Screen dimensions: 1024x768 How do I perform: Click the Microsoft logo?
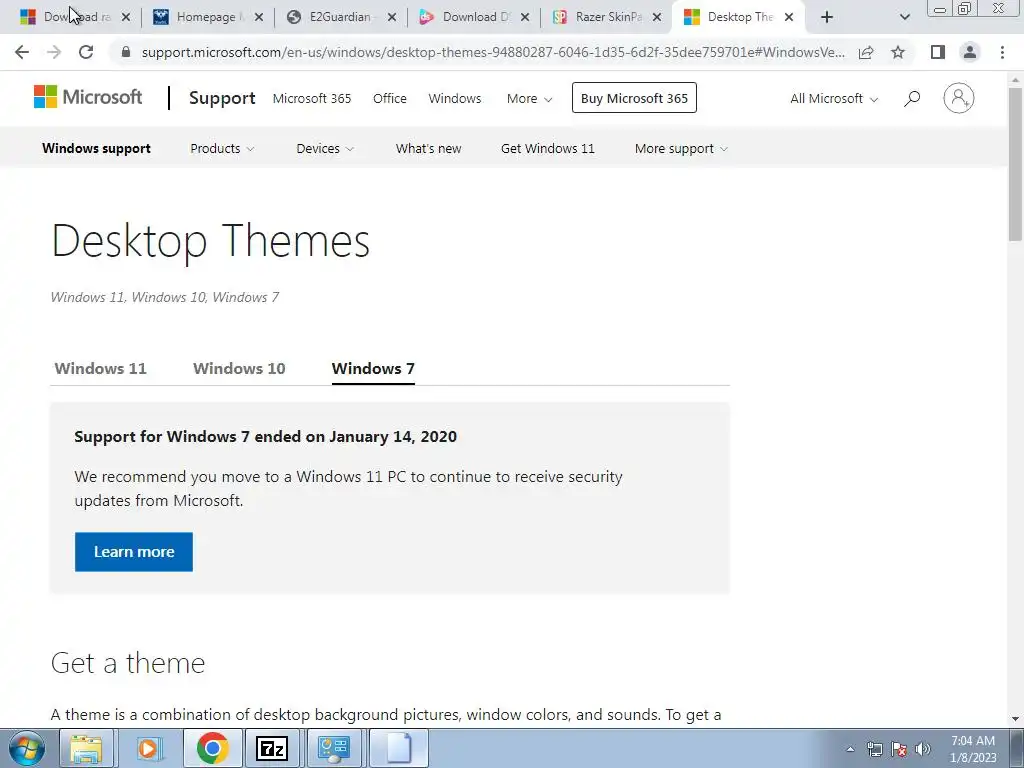point(88,97)
